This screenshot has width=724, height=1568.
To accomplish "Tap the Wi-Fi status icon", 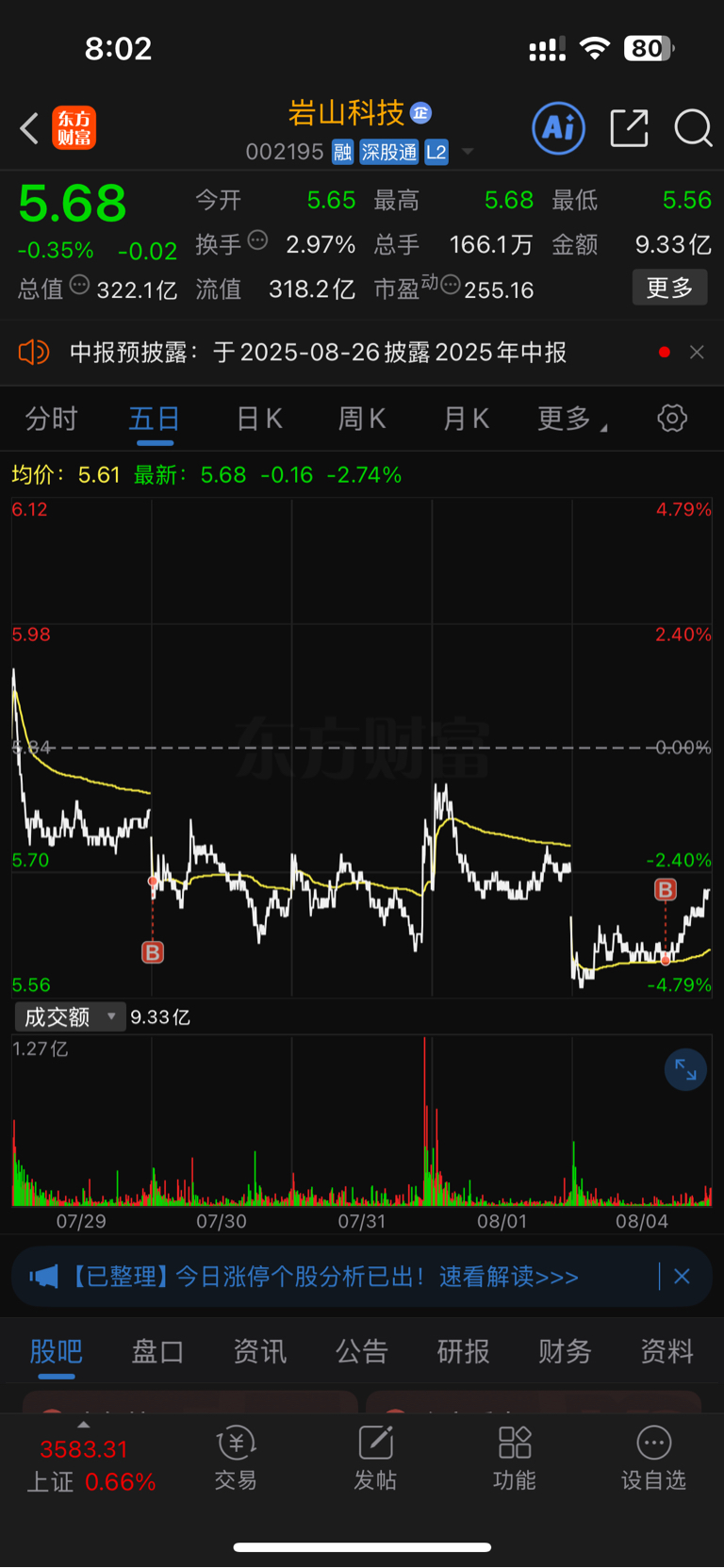I will tap(595, 48).
